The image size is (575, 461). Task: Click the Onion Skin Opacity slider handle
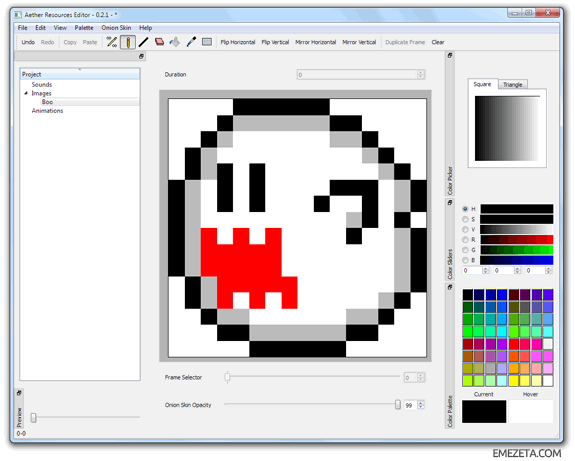[x=398, y=405]
